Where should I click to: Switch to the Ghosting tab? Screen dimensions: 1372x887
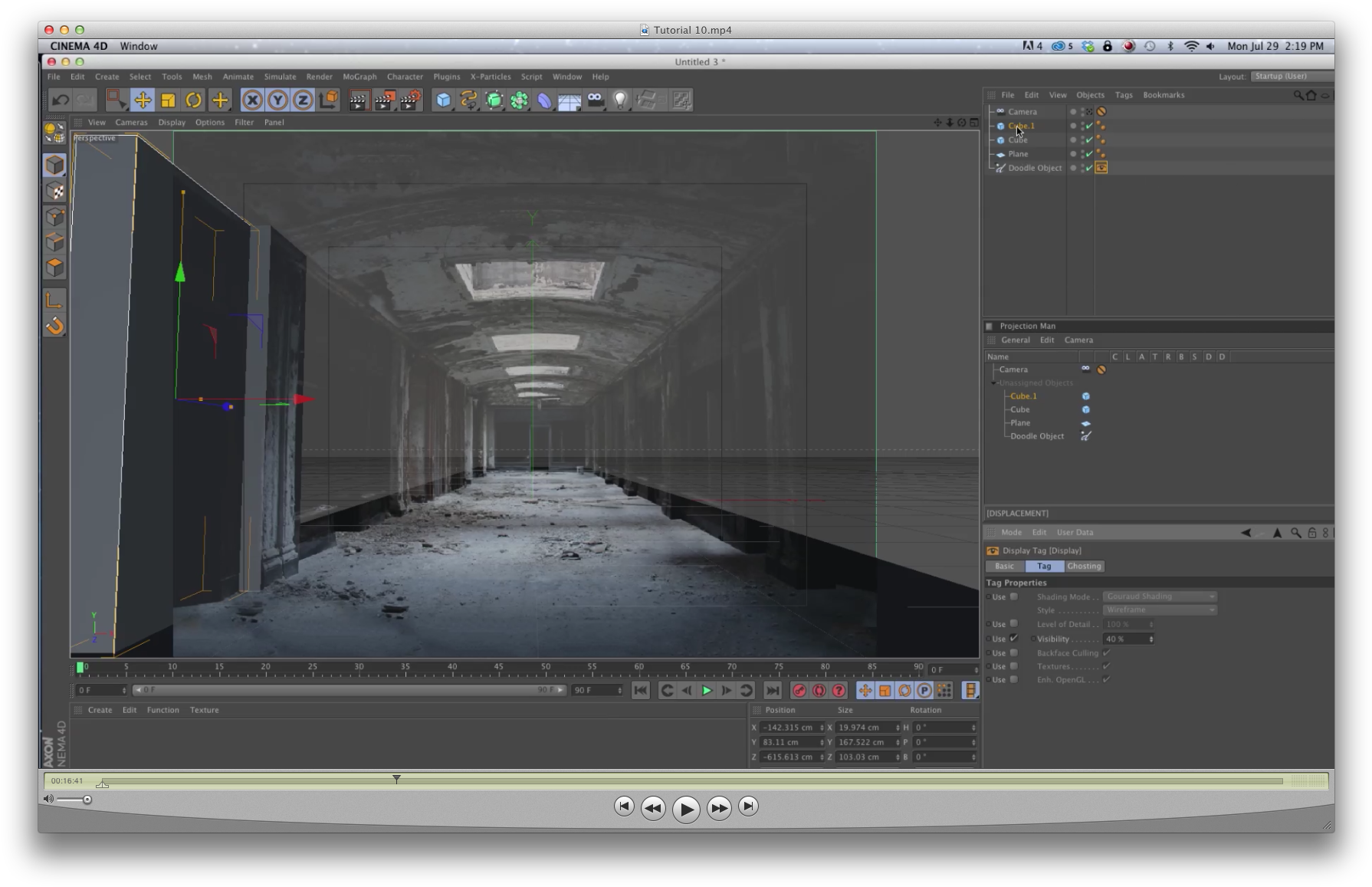[x=1084, y=567]
